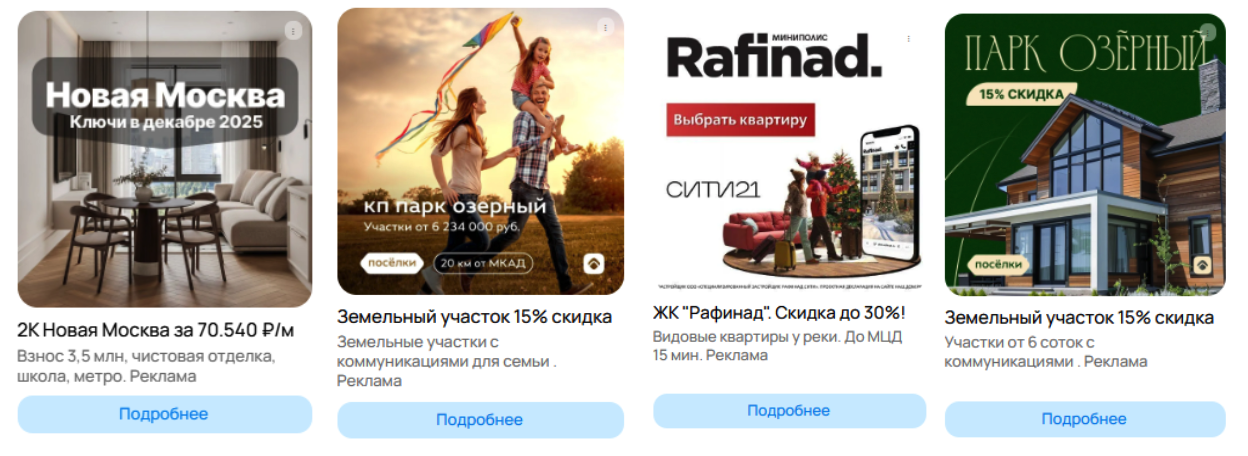Open three-dot menu on Новая Москва ad

pos(292,30)
